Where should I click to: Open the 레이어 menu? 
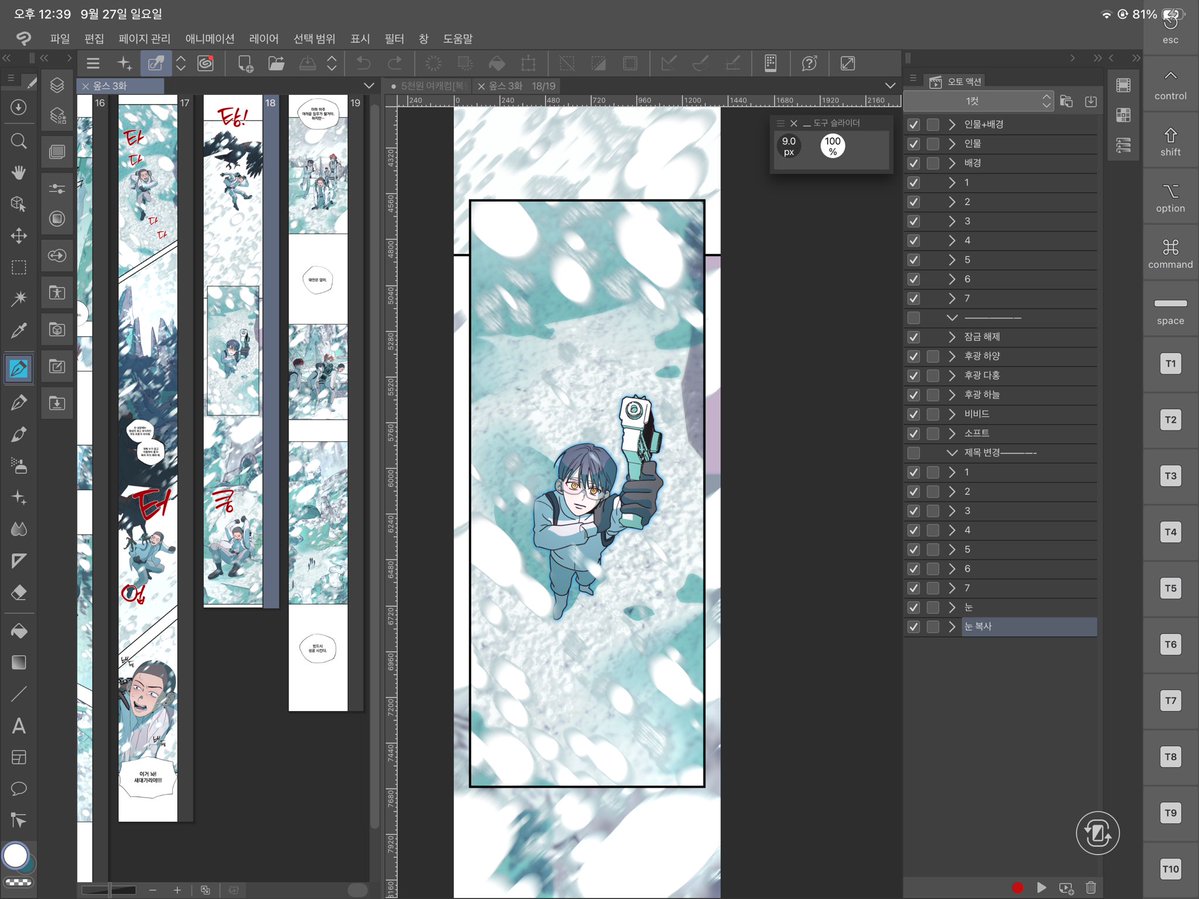tap(264, 38)
